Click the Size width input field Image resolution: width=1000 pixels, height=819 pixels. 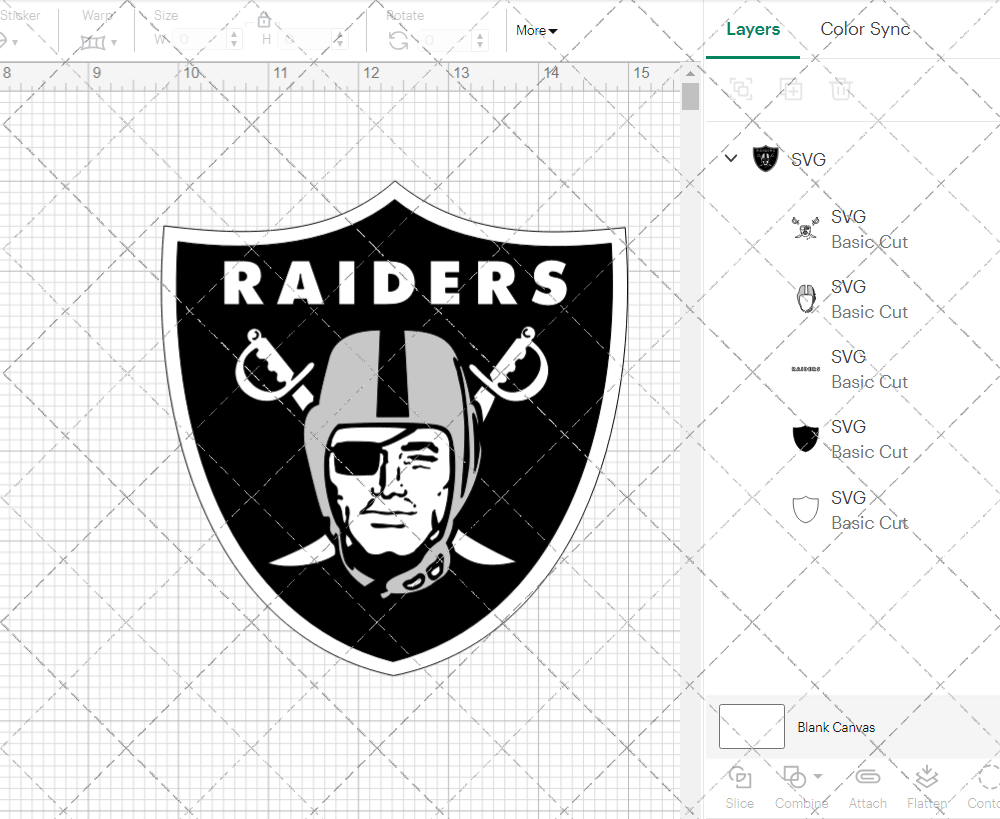200,40
